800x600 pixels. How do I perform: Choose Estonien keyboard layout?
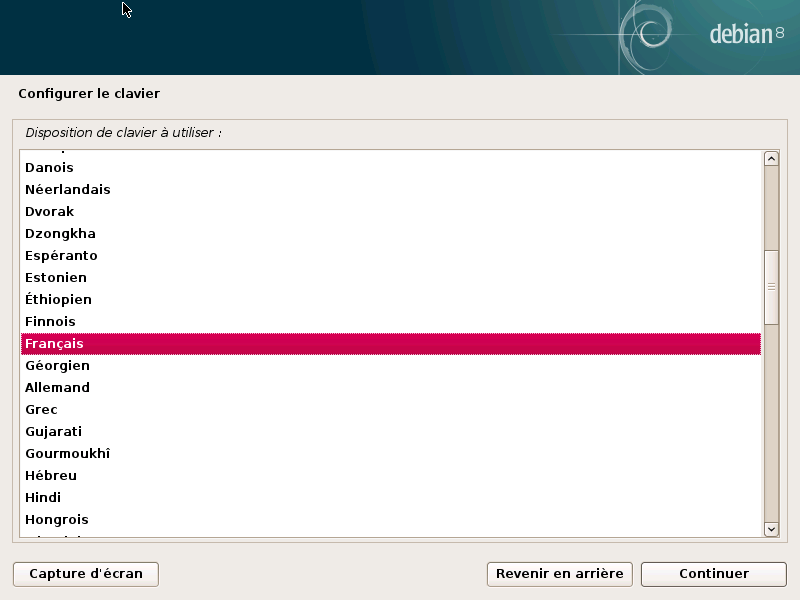click(56, 278)
